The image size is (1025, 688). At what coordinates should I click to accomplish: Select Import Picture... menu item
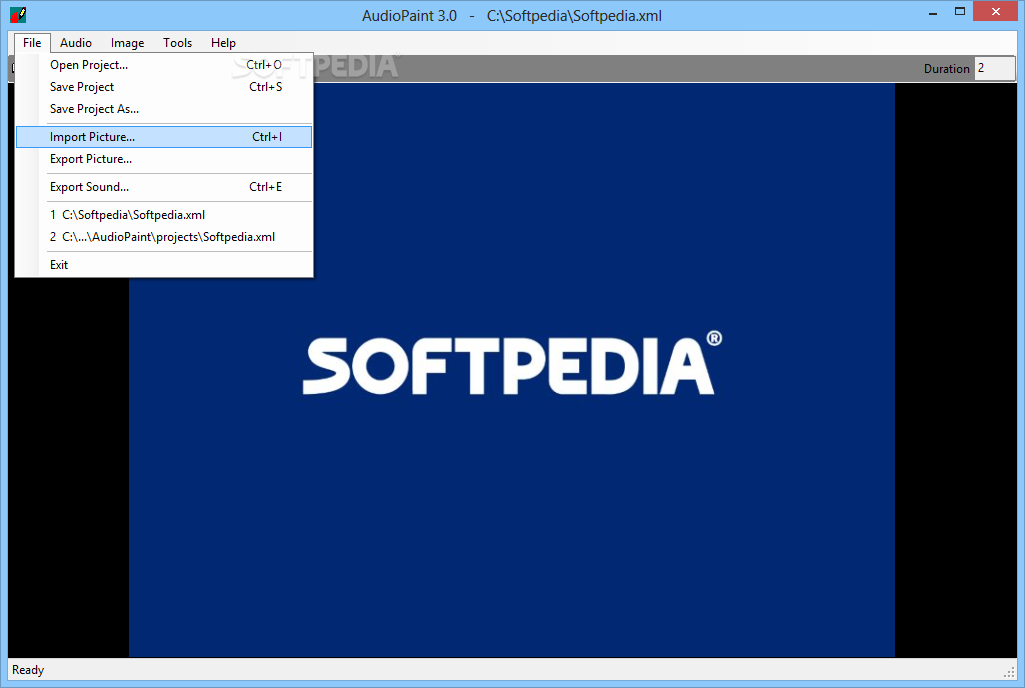point(164,137)
